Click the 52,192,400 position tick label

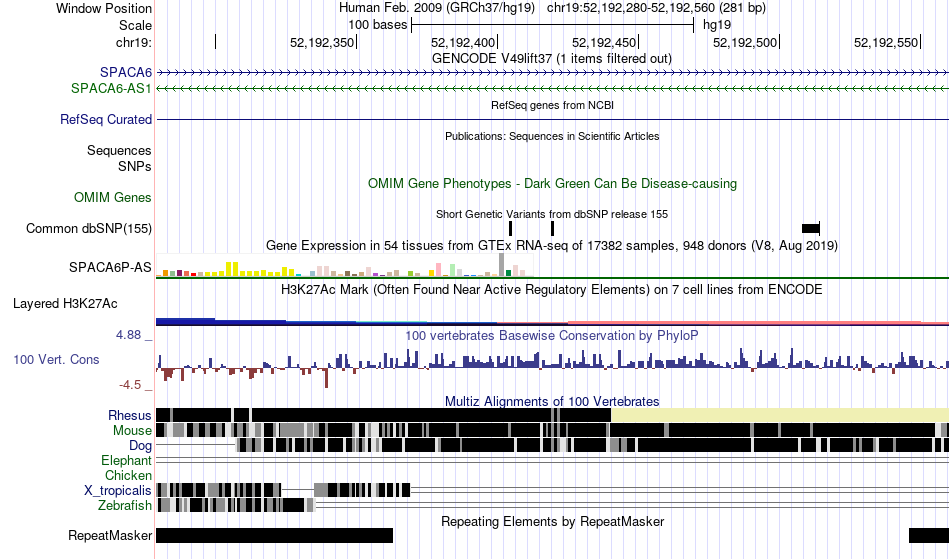coord(463,42)
